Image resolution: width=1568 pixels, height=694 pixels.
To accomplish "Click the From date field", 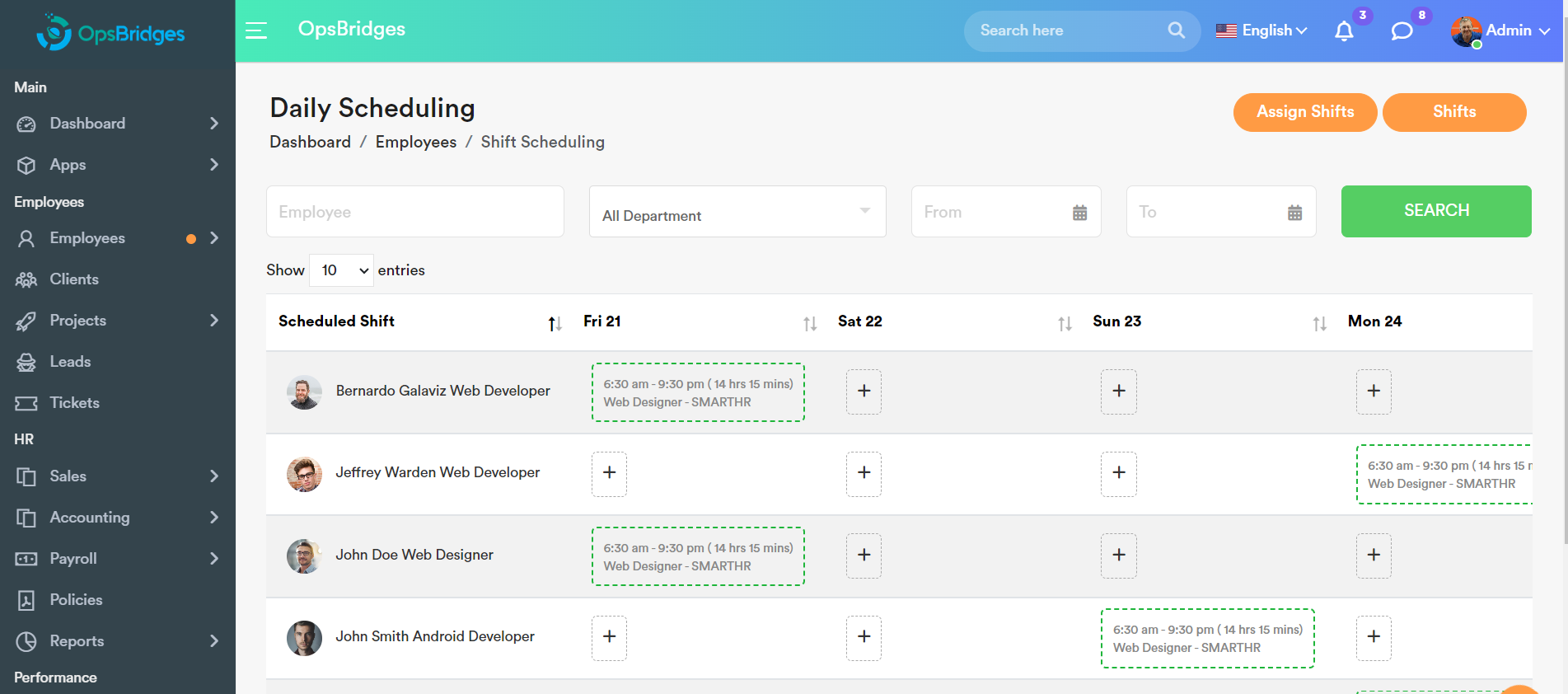I will (1006, 212).
